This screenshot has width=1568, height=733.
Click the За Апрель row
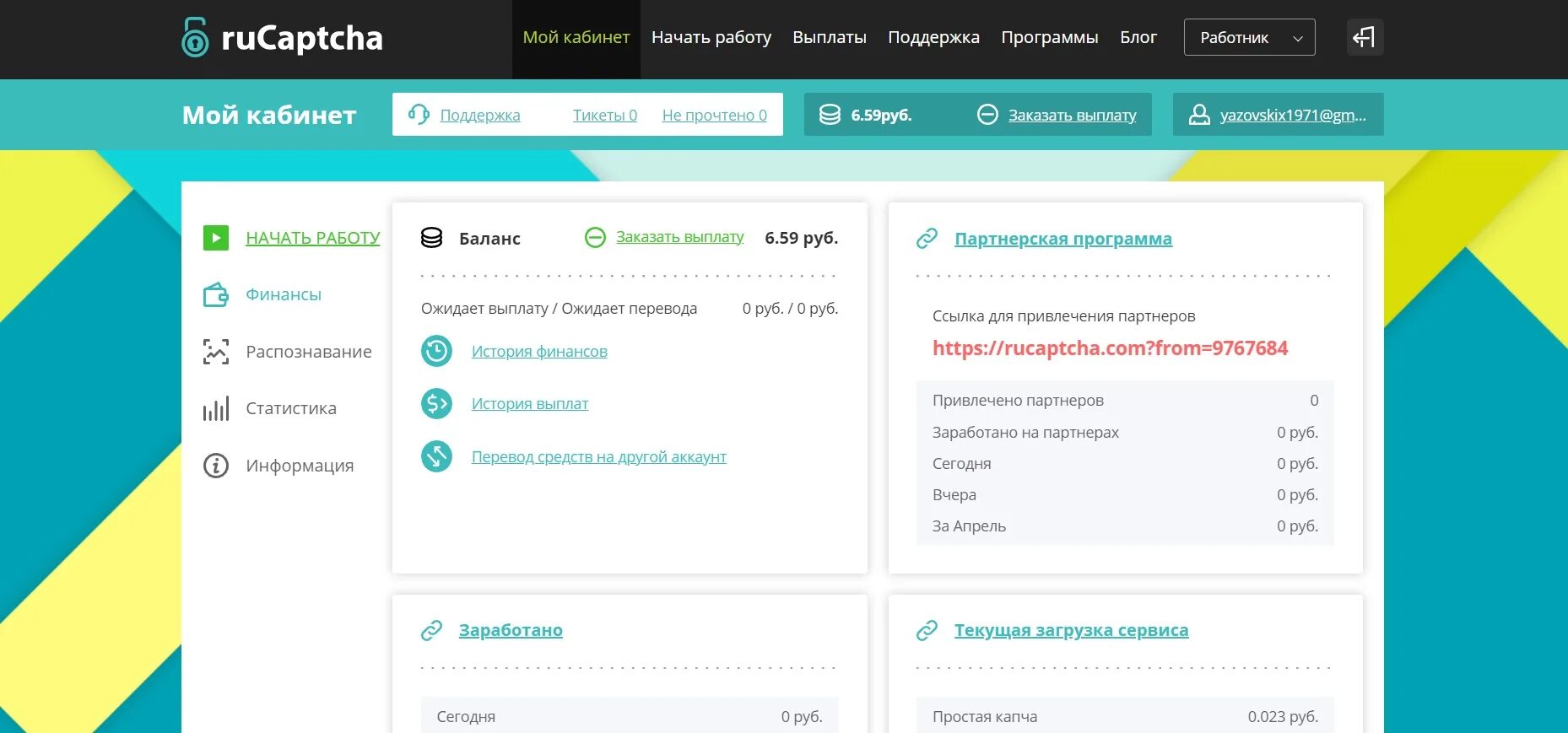click(x=1125, y=525)
